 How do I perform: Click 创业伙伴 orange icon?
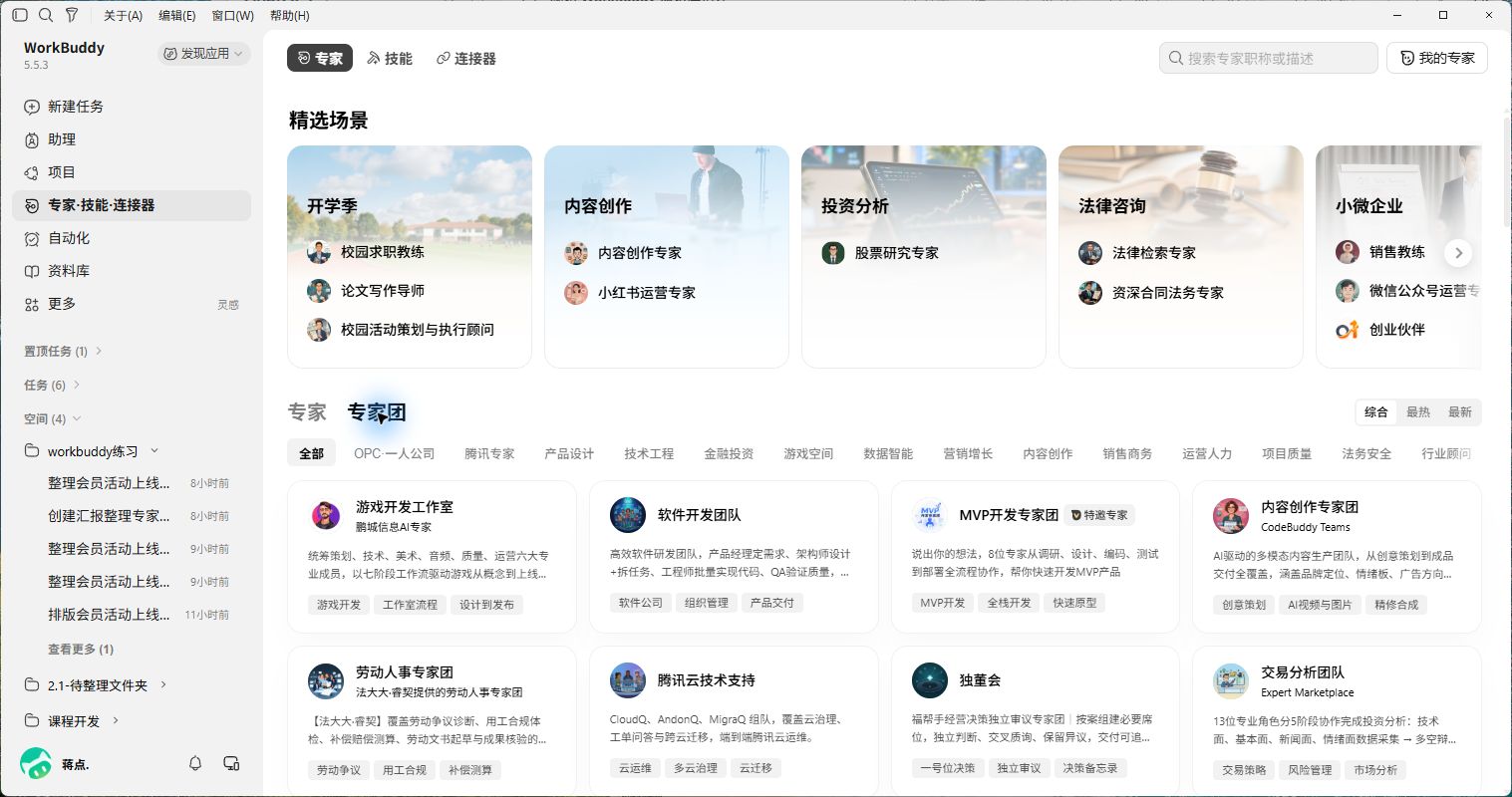coord(1348,330)
